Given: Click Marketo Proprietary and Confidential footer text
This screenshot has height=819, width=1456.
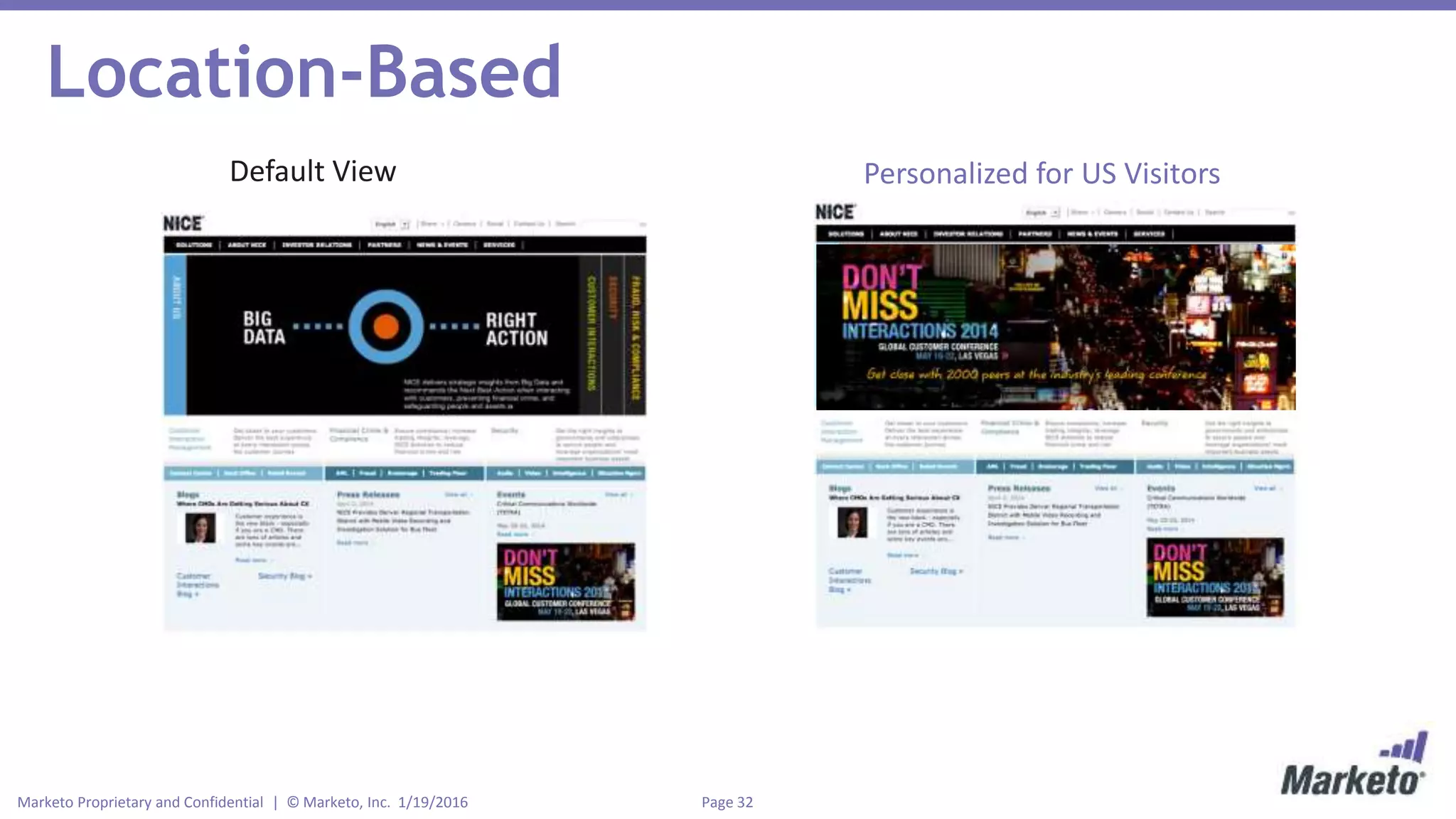Looking at the screenshot, I should pos(140,802).
